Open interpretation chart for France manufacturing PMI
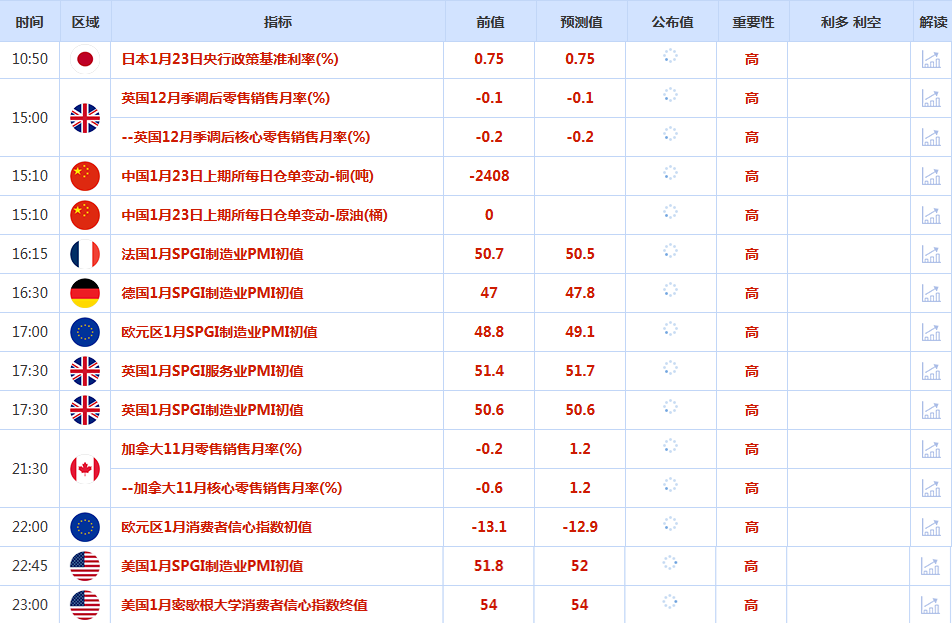 (x=931, y=254)
